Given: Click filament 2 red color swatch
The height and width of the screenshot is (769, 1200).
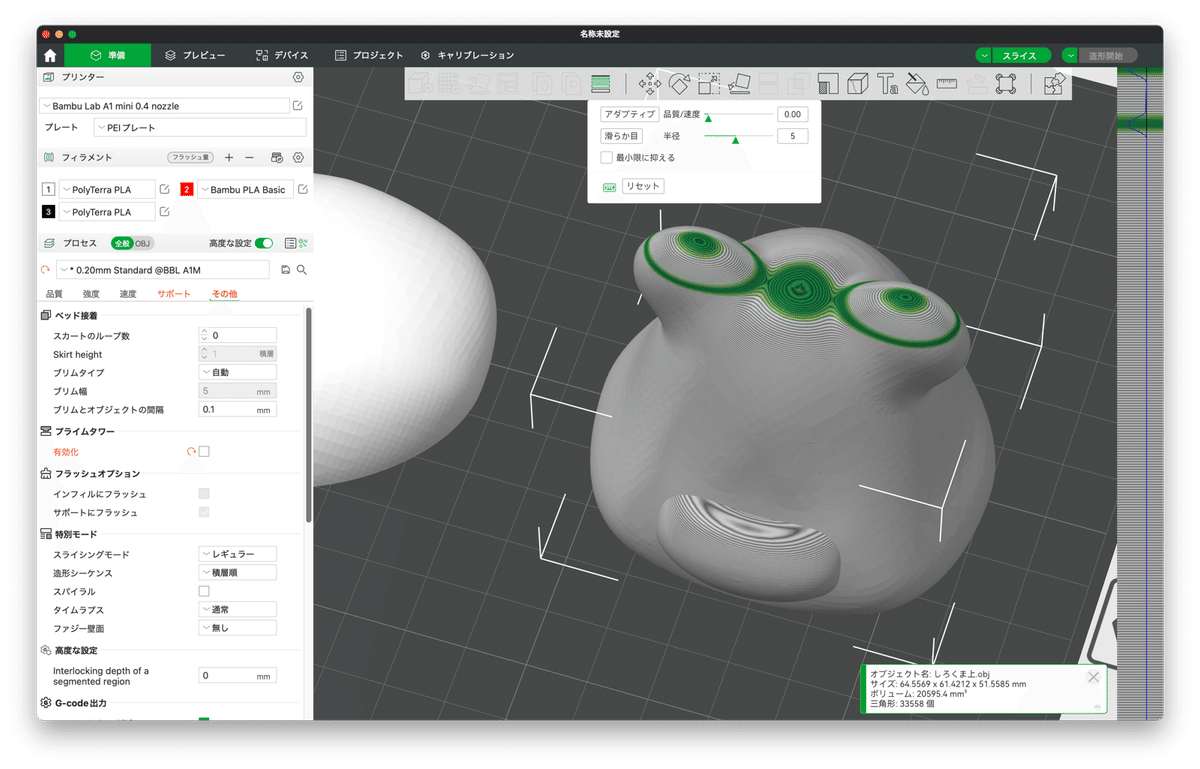Looking at the screenshot, I should 187,189.
